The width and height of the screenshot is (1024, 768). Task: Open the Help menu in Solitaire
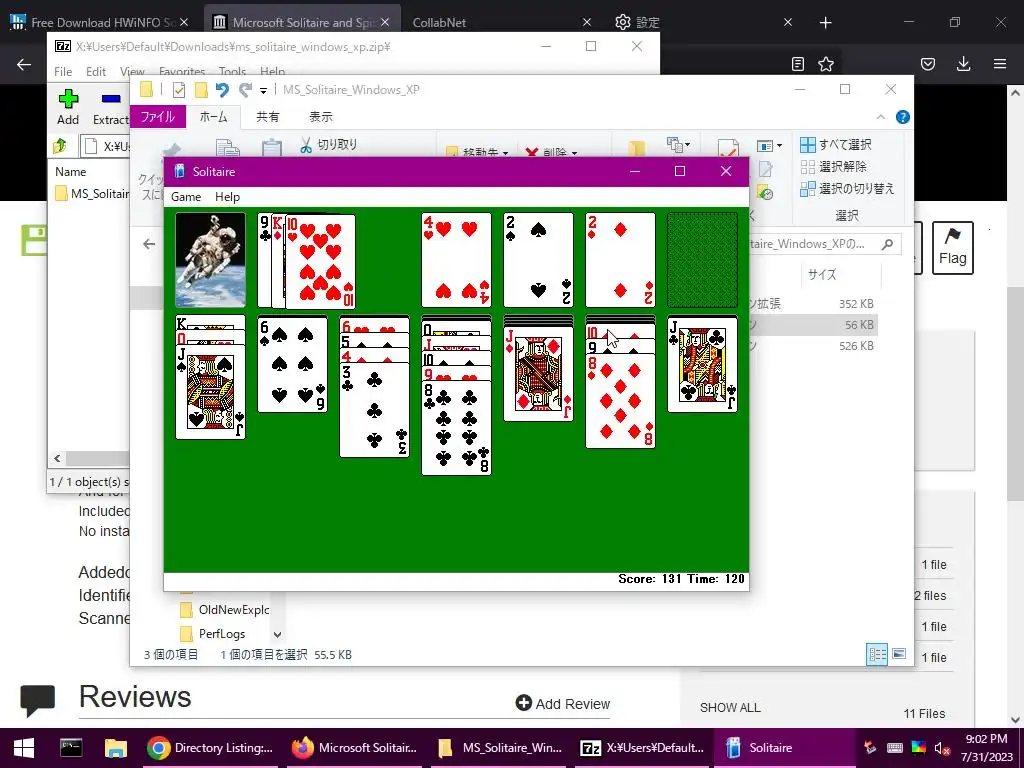[227, 197]
